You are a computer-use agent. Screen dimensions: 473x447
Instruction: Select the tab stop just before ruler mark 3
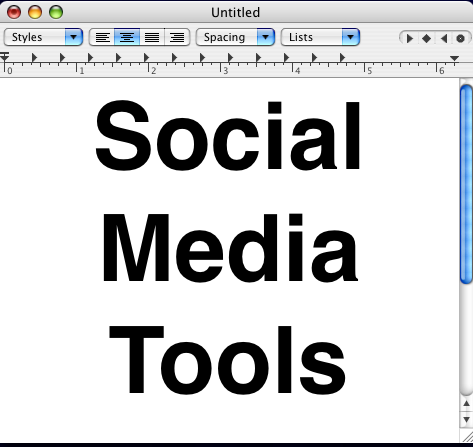(202, 58)
